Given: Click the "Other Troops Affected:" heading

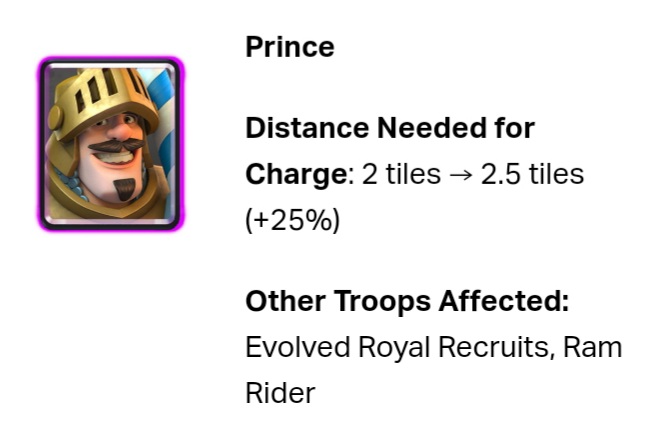Looking at the screenshot, I should click(407, 302).
